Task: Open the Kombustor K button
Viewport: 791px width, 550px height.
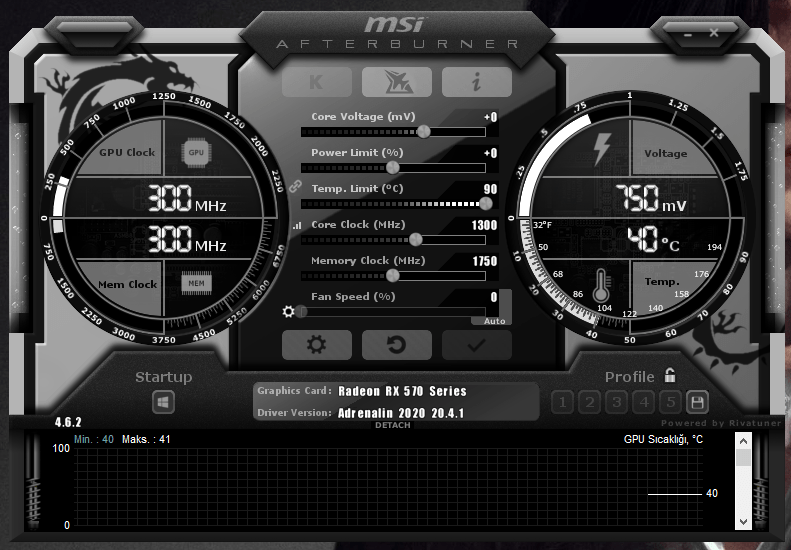Action: tap(317, 82)
